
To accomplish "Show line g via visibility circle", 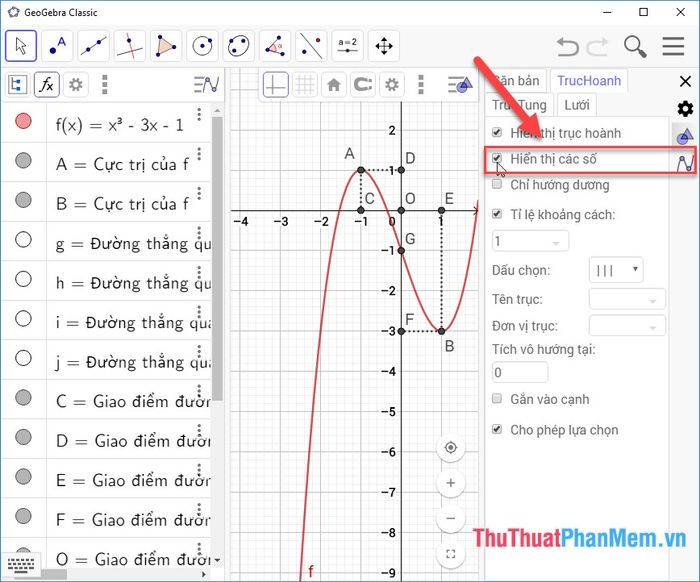I will [23, 240].
